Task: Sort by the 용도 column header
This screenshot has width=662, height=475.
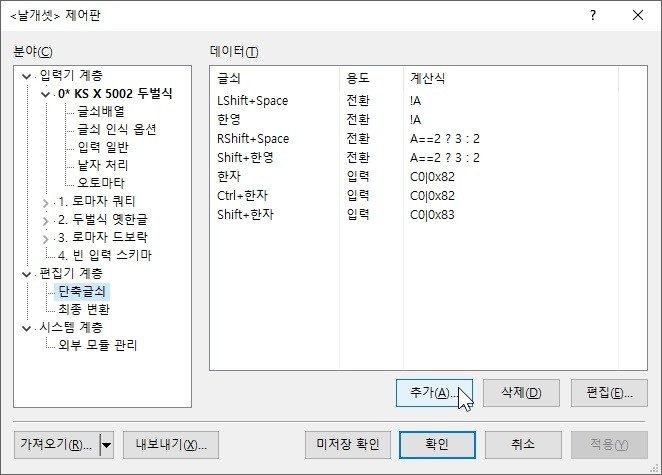Action: click(x=372, y=78)
